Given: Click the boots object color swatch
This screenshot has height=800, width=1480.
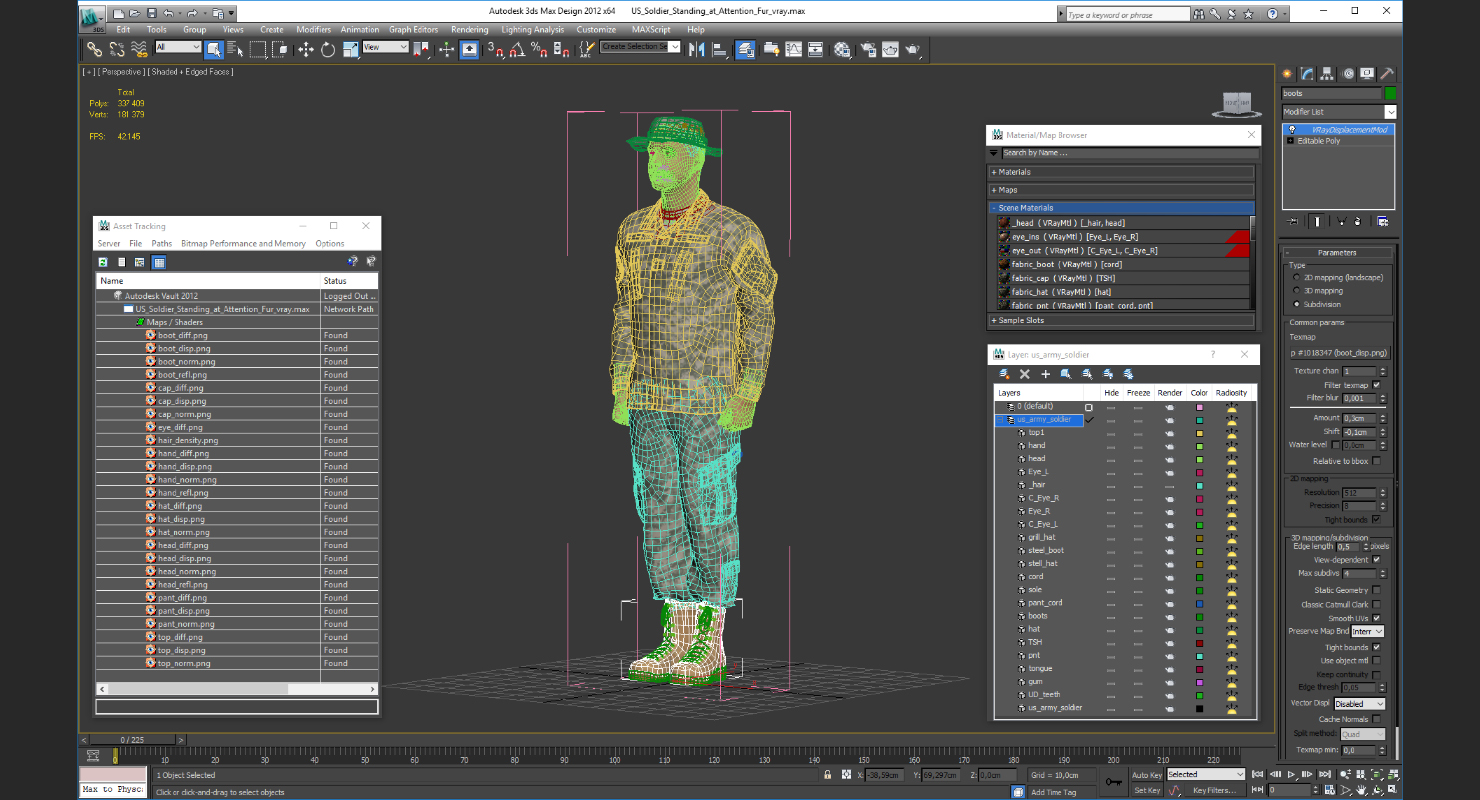Looking at the screenshot, I should click(1390, 93).
